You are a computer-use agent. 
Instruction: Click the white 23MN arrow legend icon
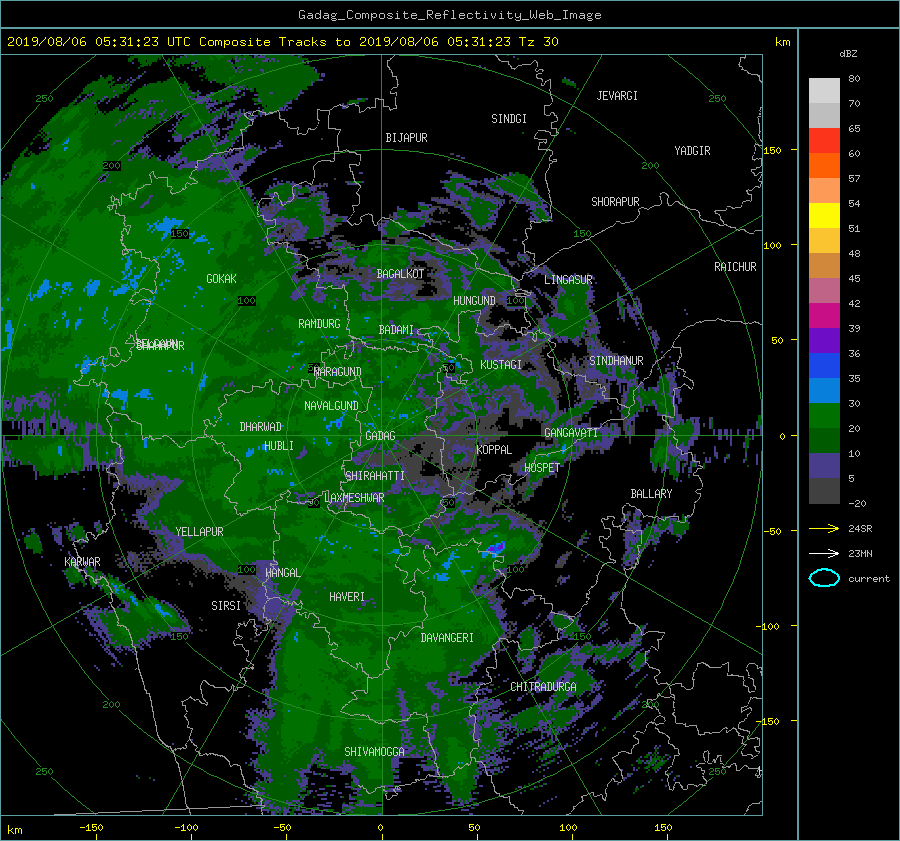tap(824, 553)
